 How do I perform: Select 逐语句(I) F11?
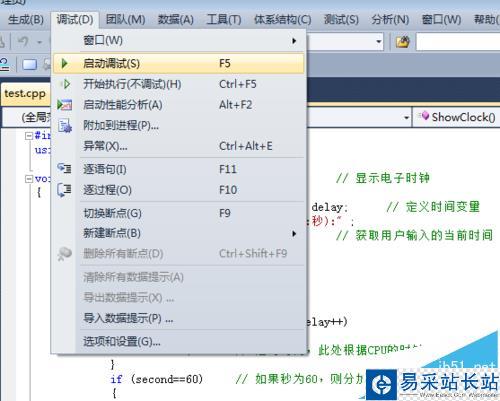(x=179, y=169)
